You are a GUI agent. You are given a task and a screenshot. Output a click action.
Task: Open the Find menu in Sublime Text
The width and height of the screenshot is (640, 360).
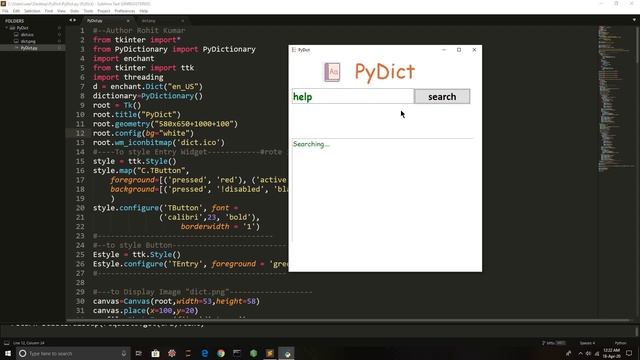[x=49, y=11]
